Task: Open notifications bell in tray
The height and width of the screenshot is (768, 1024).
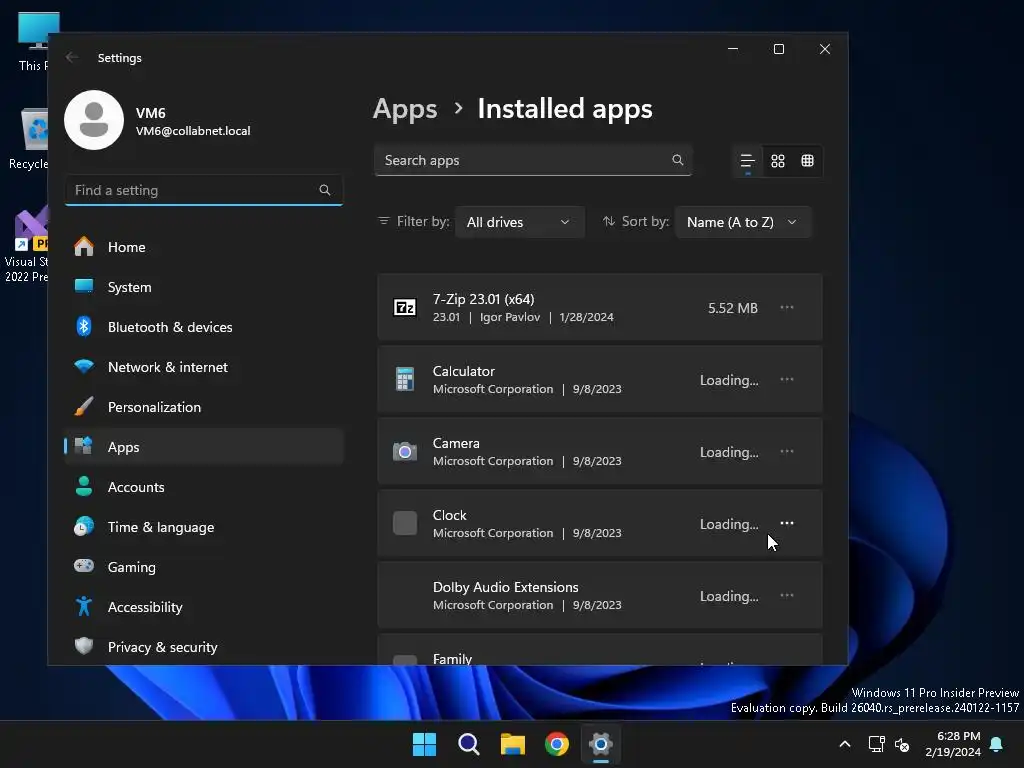Action: (x=997, y=744)
